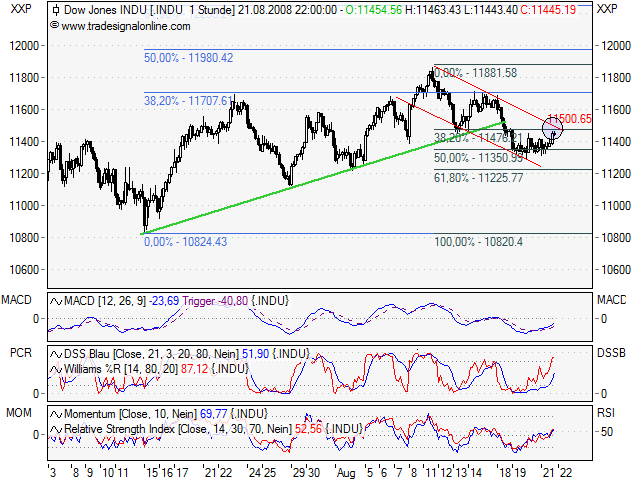Click the green open value O:11454.56
Image resolution: width=640 pixels, height=480 pixels.
[x=373, y=10]
